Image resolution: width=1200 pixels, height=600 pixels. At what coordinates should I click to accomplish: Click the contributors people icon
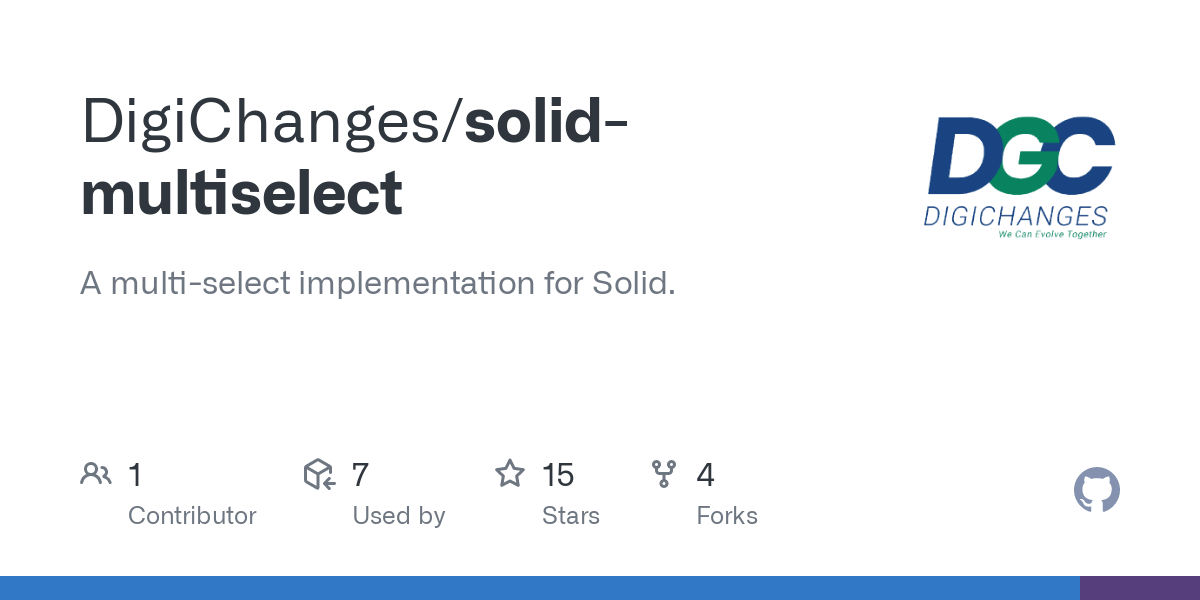(96, 474)
